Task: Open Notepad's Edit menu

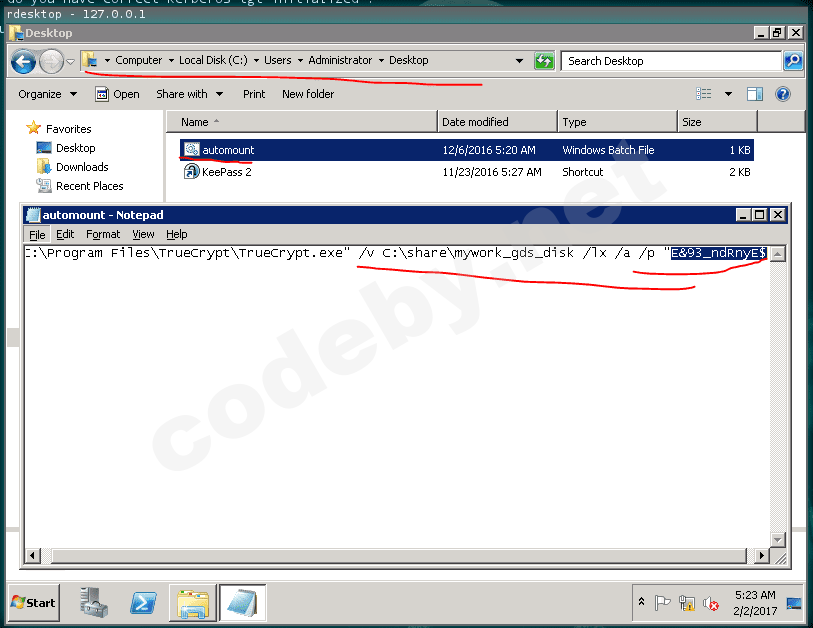Action: tap(65, 234)
